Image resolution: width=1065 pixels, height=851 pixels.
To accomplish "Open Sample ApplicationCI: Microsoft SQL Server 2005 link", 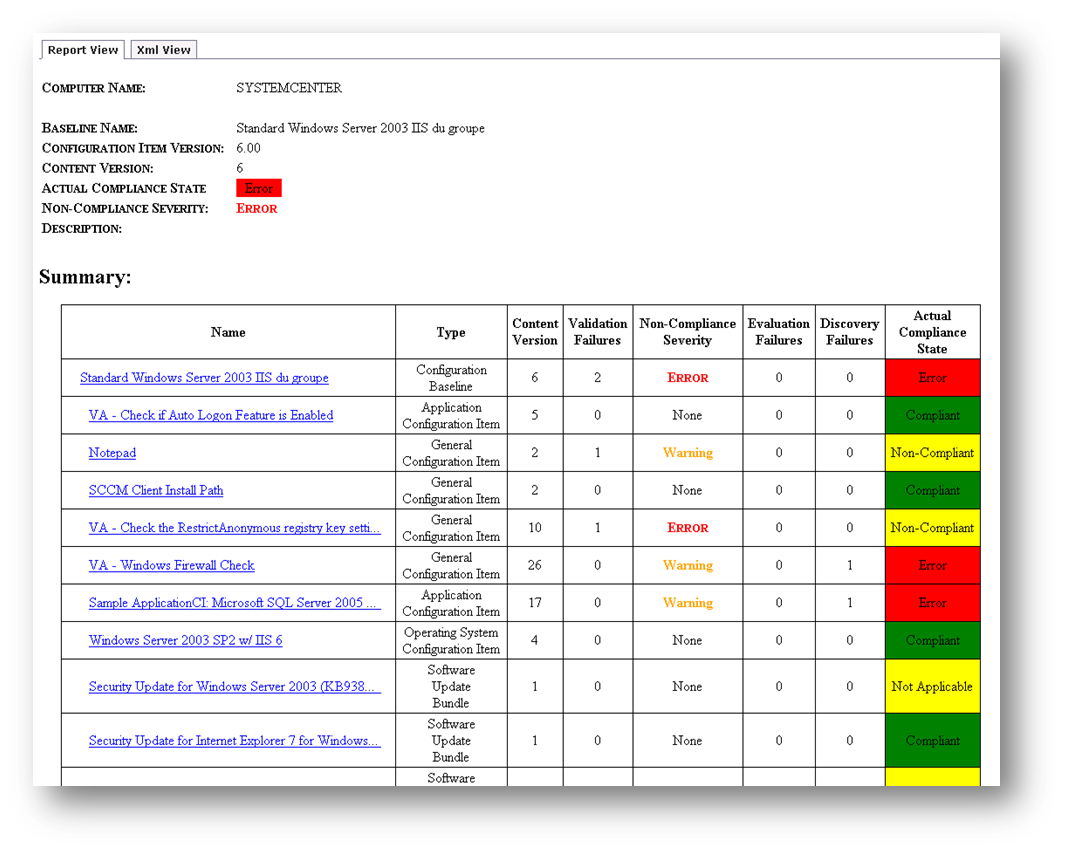I will (234, 603).
